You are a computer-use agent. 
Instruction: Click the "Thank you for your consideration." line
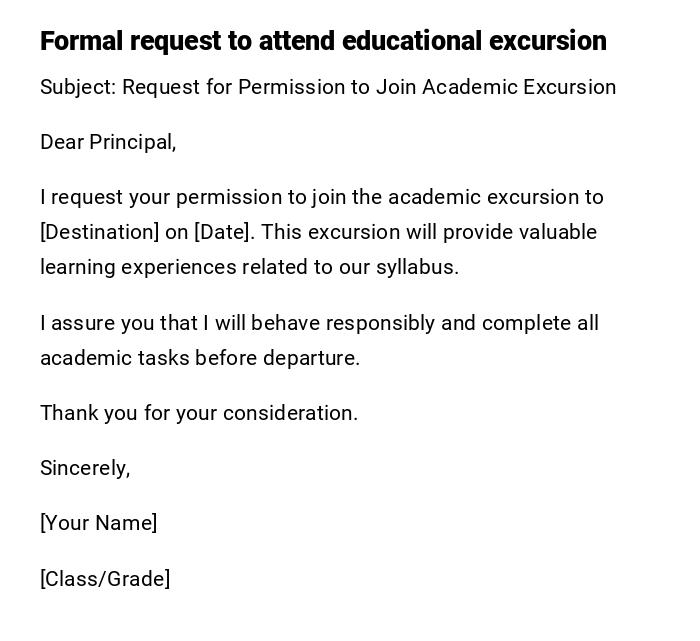tap(199, 414)
